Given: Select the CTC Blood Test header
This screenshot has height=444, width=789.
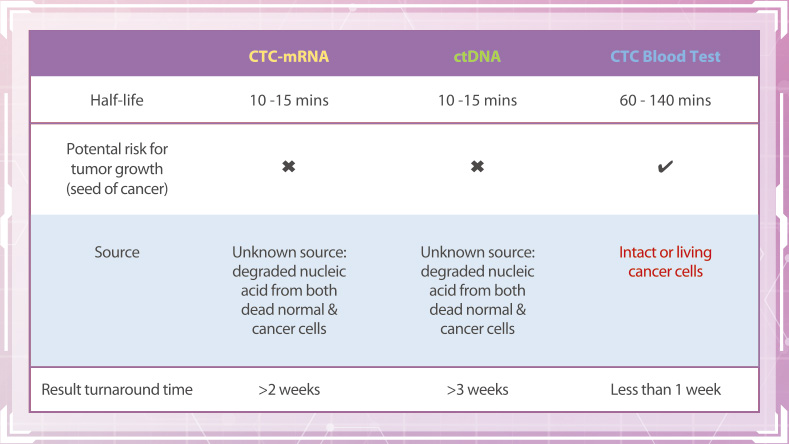Looking at the screenshot, I should (665, 56).
